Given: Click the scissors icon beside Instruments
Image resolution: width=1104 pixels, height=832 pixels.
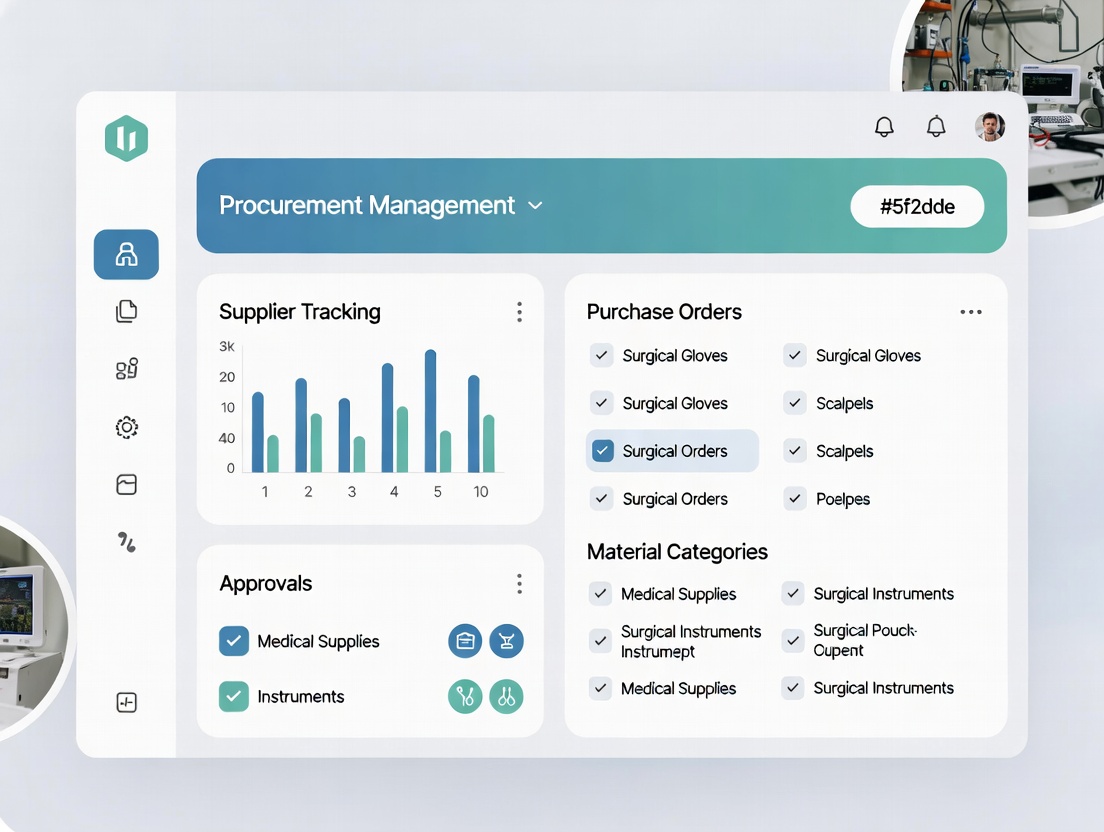Looking at the screenshot, I should 465,697.
